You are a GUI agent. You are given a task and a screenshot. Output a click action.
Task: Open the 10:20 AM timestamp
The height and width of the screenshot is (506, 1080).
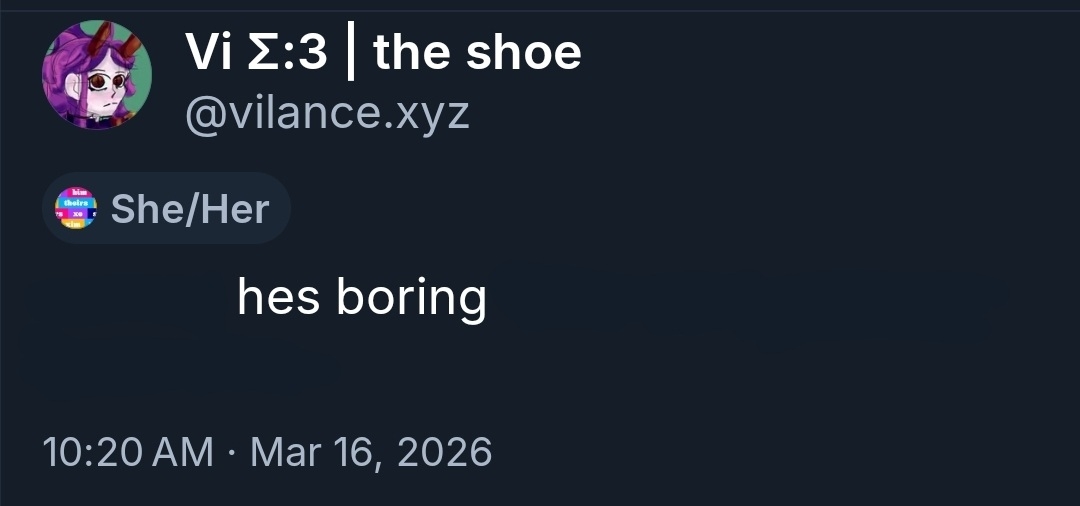click(x=129, y=452)
